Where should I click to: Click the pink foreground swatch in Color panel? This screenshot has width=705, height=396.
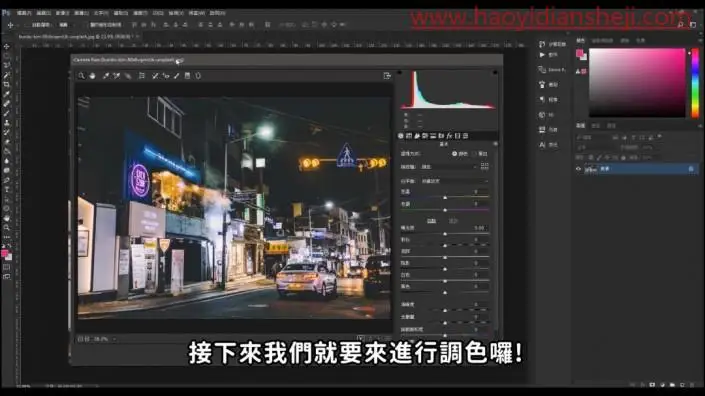click(x=580, y=53)
